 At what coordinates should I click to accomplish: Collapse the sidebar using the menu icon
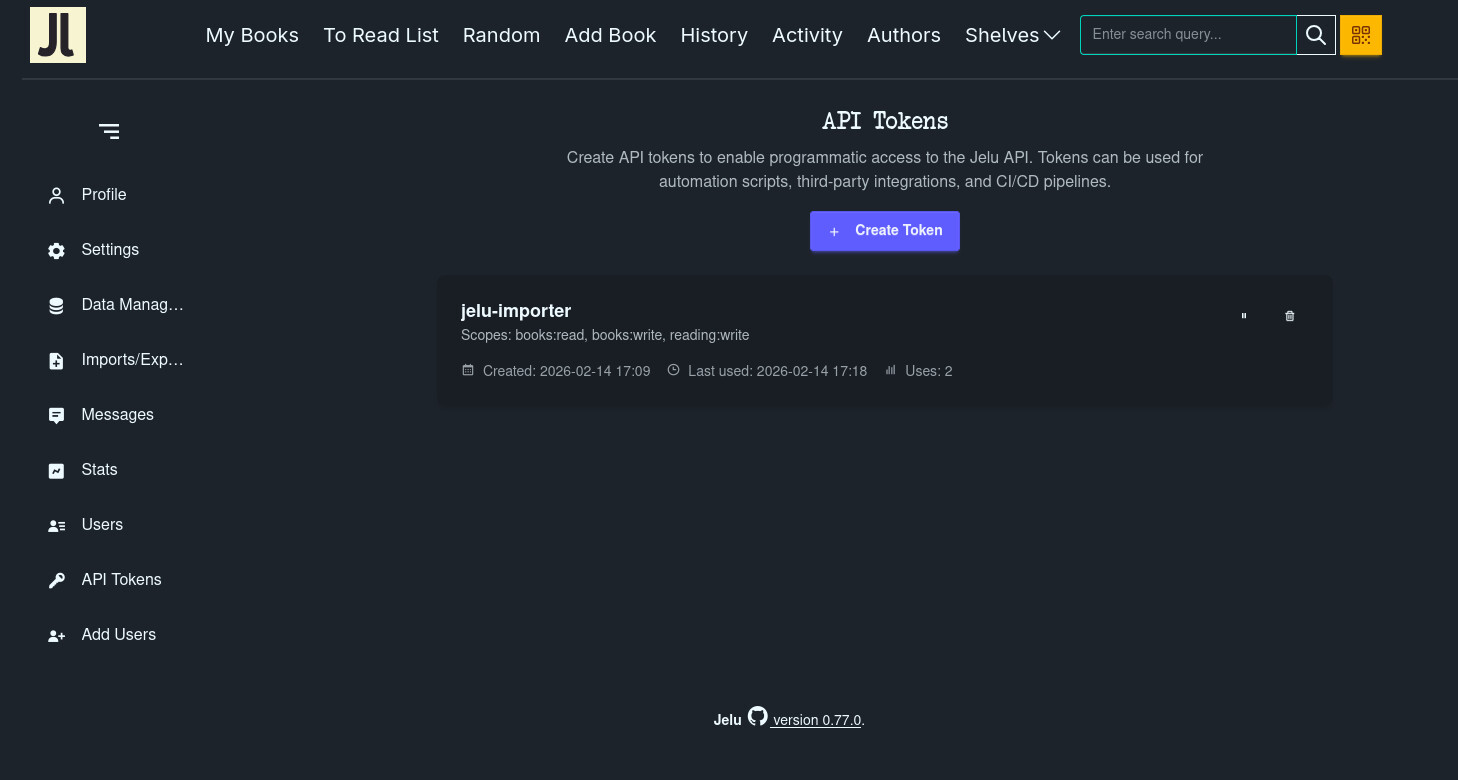109,131
